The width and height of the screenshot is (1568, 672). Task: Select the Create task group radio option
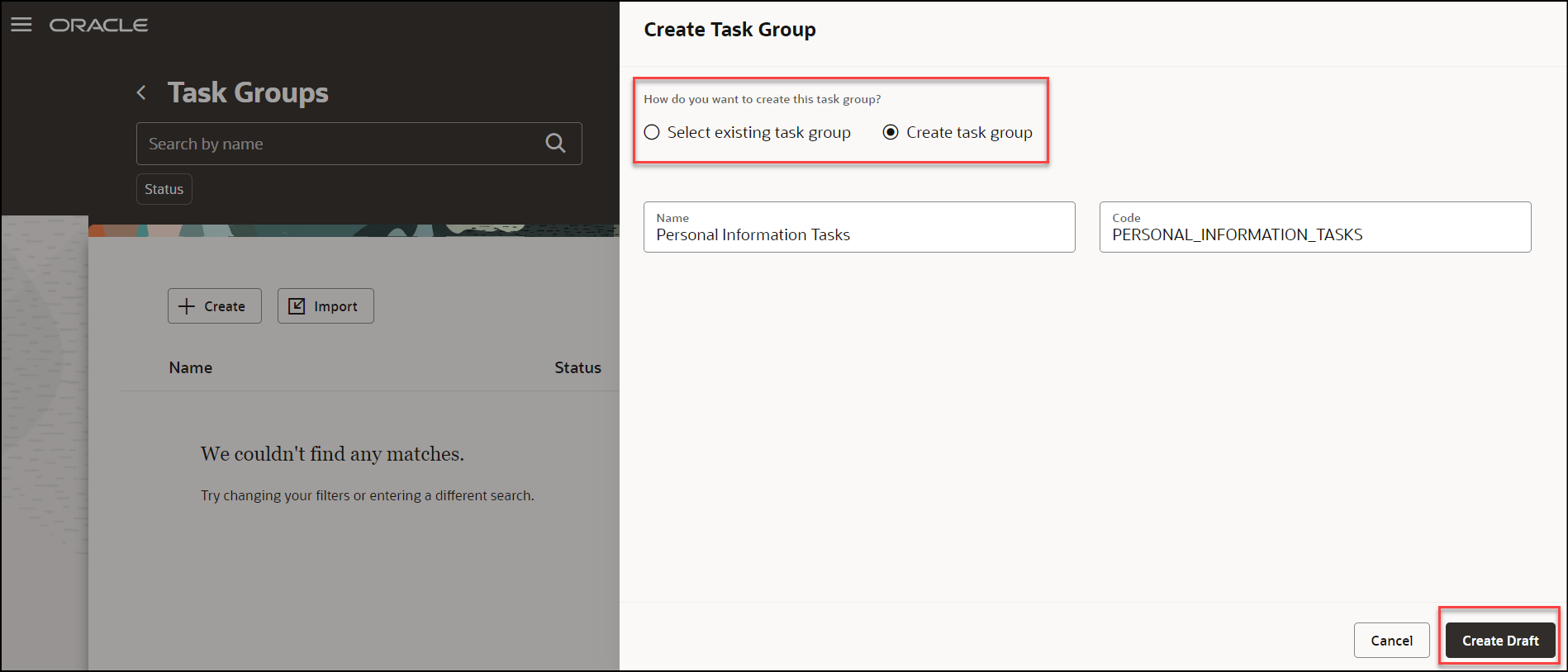[x=891, y=132]
